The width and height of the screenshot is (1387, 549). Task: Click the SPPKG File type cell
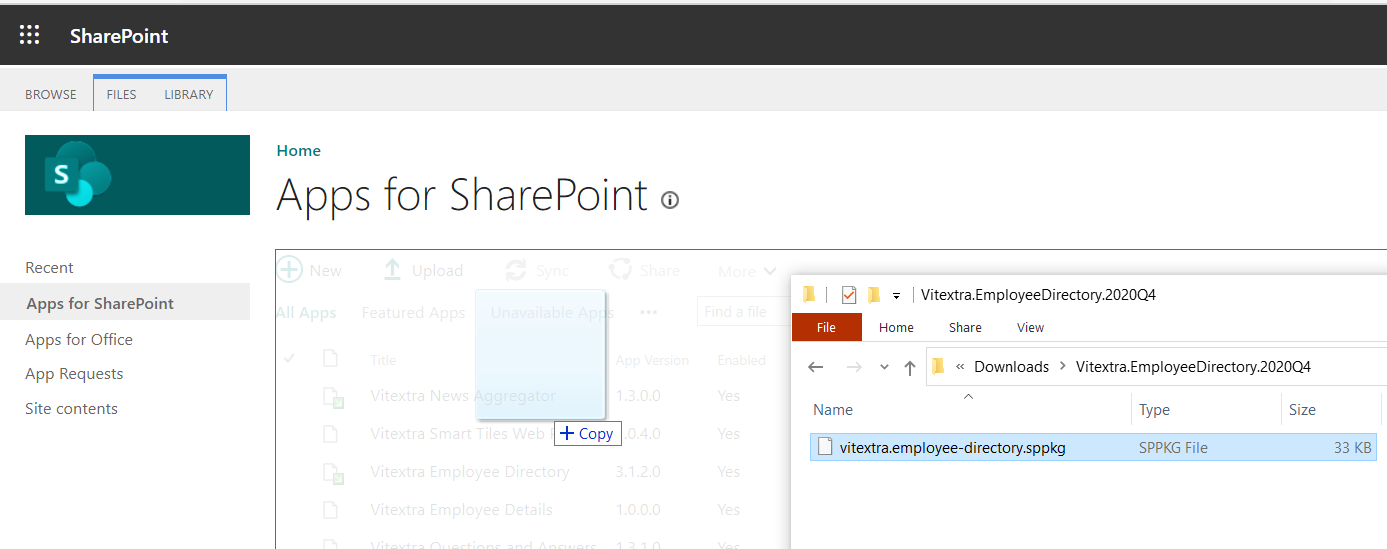pyautogui.click(x=1173, y=448)
